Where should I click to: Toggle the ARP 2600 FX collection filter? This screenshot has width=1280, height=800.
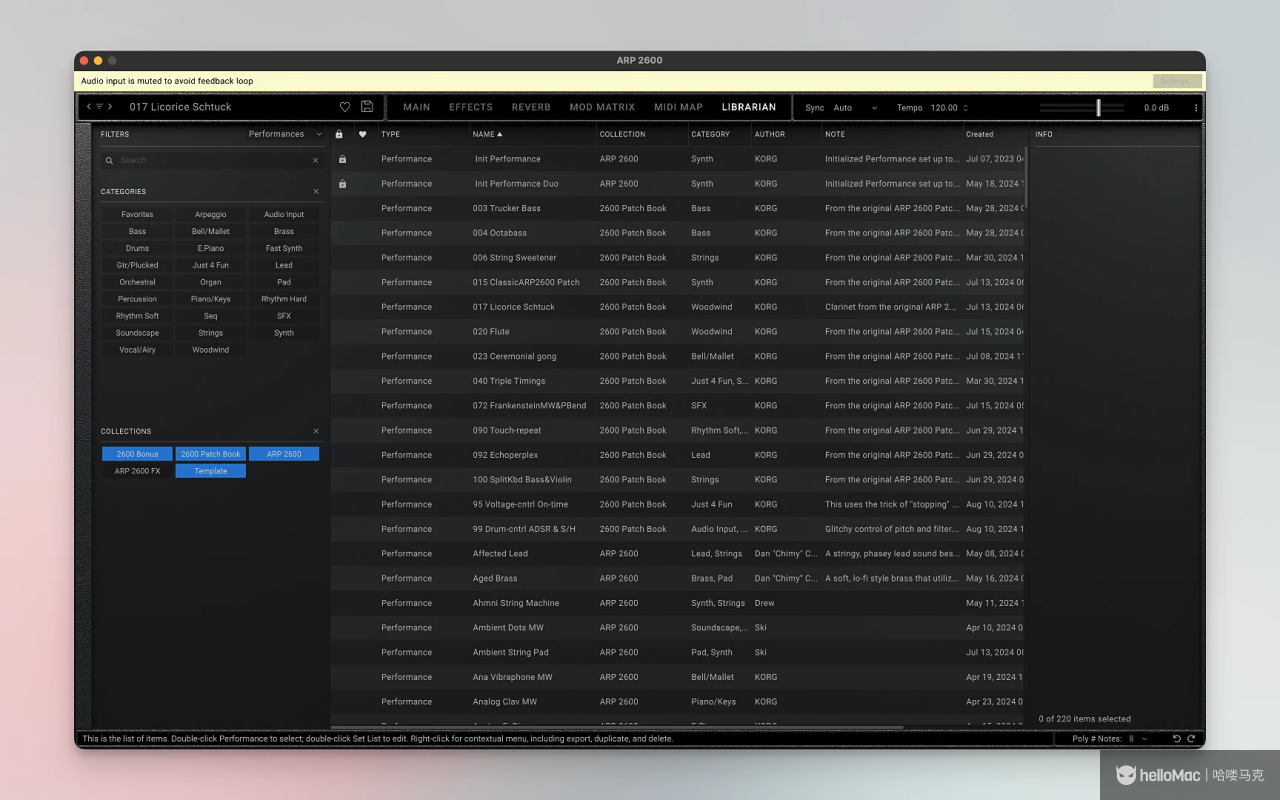tap(137, 471)
